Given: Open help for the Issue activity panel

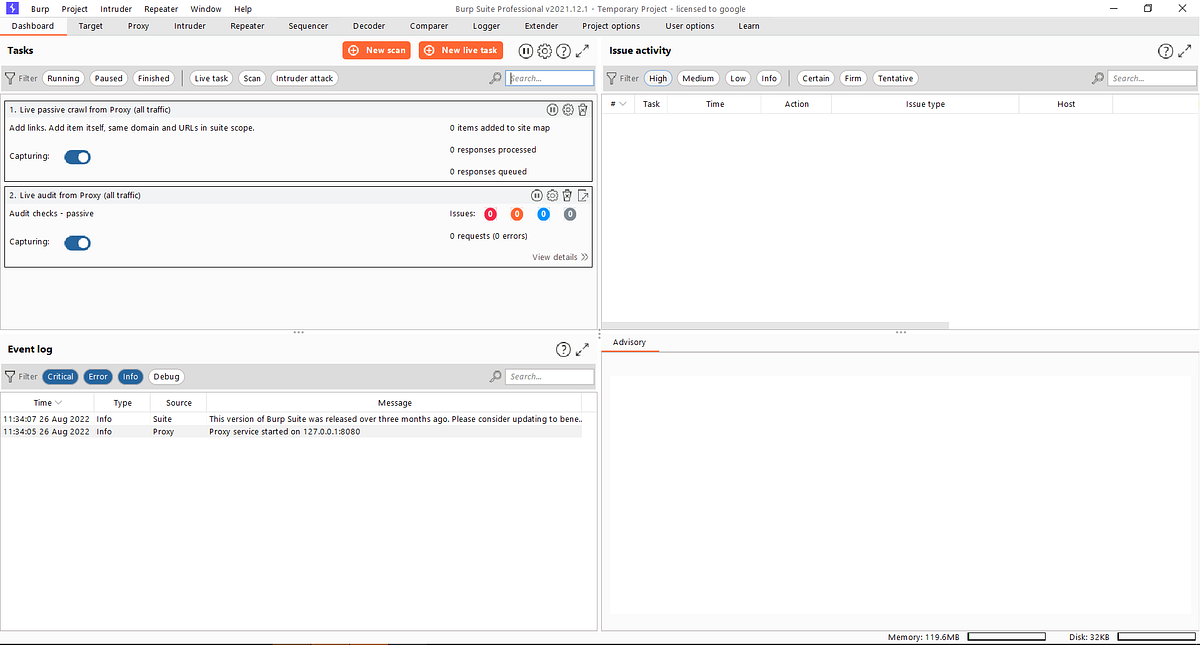Looking at the screenshot, I should tap(1165, 50).
